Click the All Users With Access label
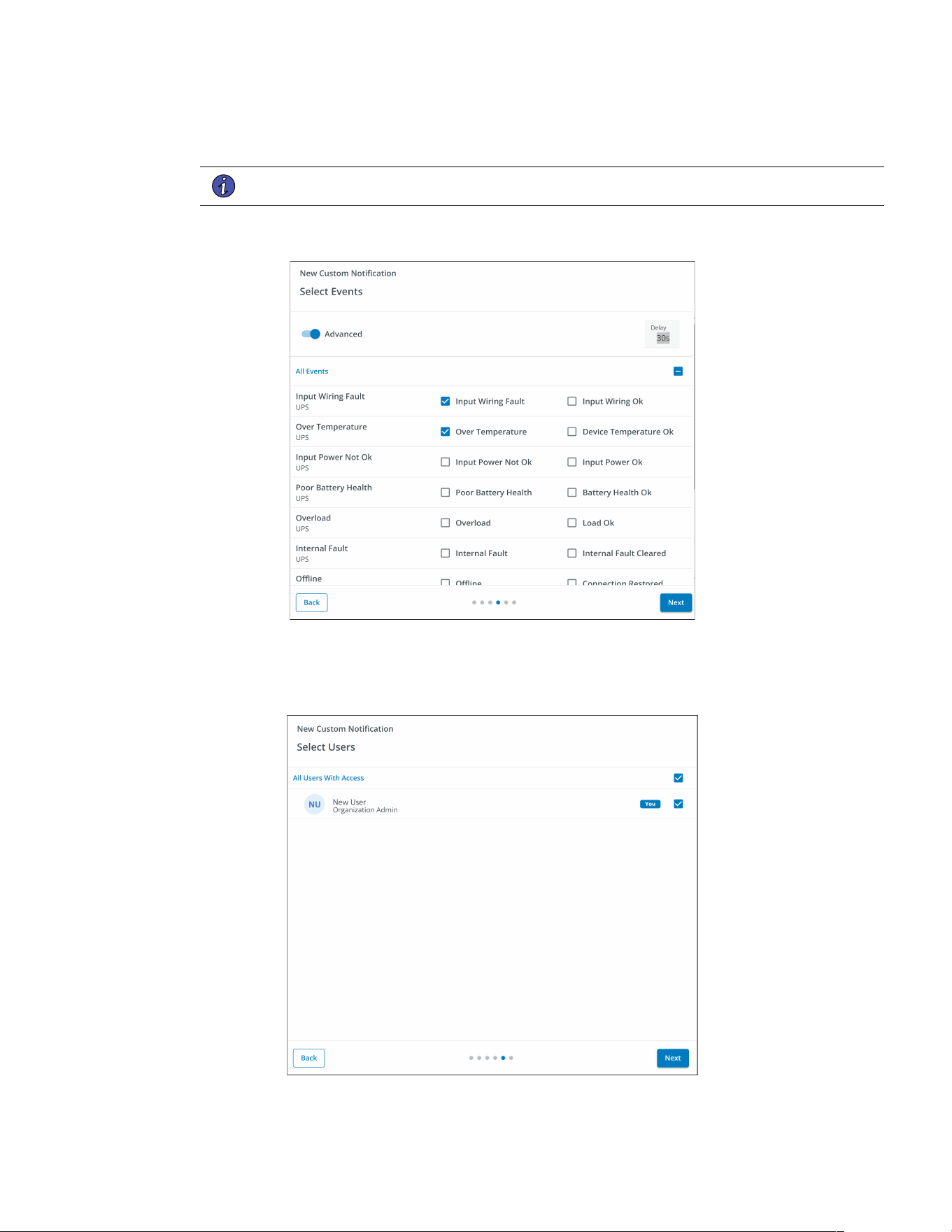The width and height of the screenshot is (952, 1232). pyautogui.click(x=328, y=778)
